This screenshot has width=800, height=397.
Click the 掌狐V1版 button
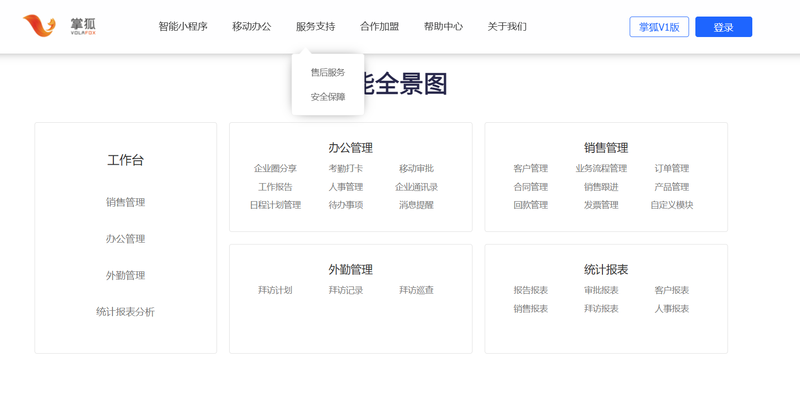click(659, 27)
